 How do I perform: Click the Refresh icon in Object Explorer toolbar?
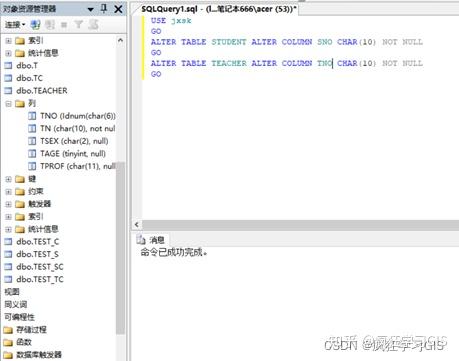point(93,24)
